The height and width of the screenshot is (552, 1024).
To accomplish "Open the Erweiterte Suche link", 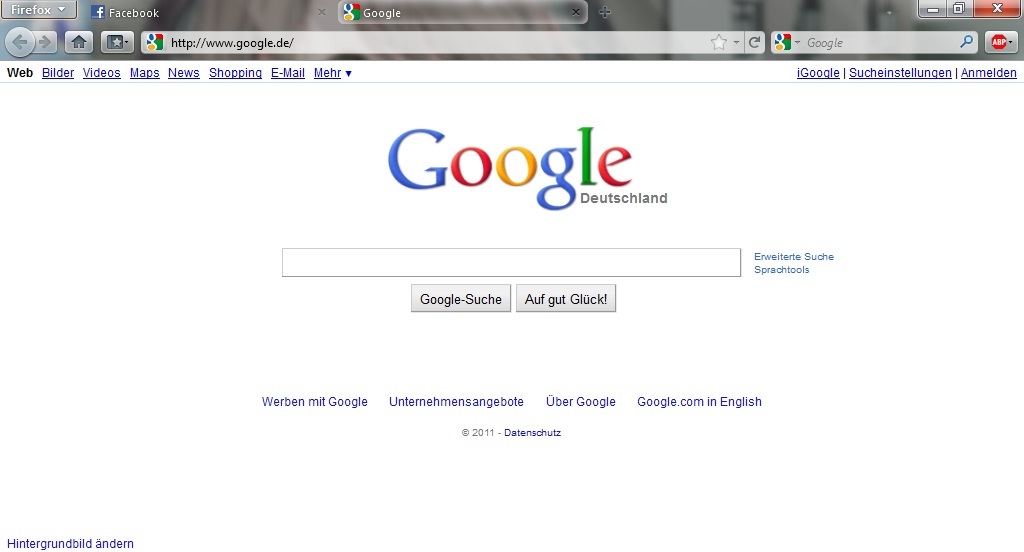I will pos(794,257).
